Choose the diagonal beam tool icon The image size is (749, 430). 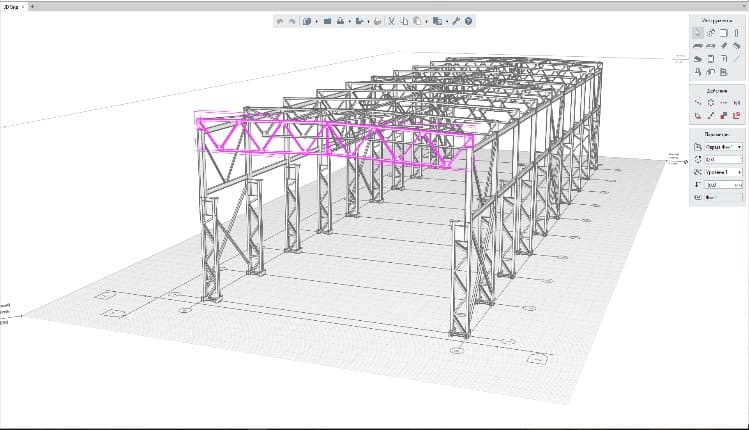pos(724,45)
